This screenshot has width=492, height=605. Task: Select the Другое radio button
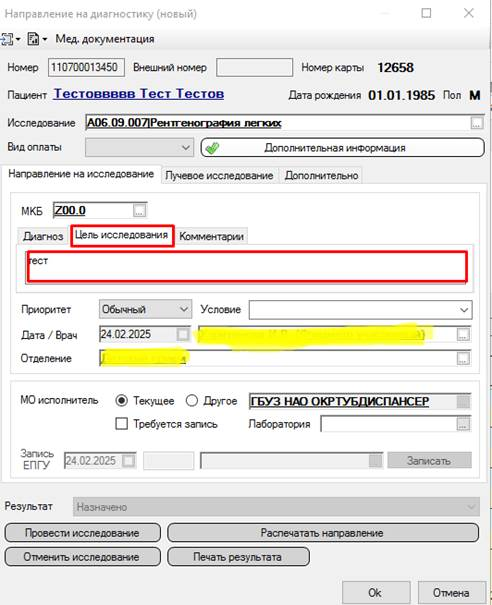click(x=192, y=401)
